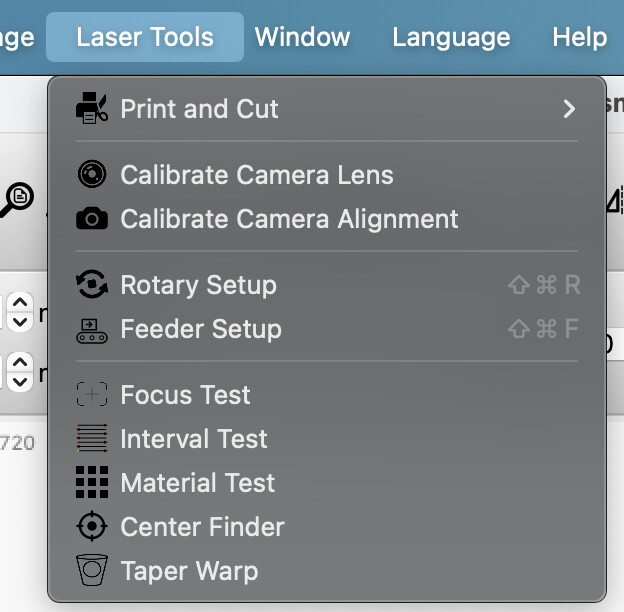The width and height of the screenshot is (624, 612).
Task: Decrement the lower spin box value
Action: 20,382
